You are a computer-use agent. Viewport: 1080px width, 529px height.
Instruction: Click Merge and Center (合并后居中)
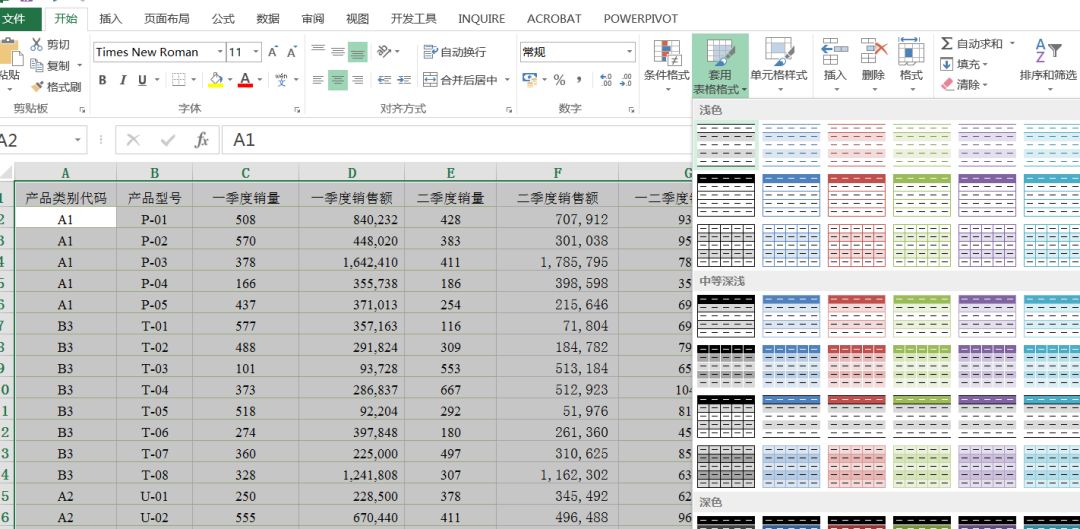[x=460, y=80]
